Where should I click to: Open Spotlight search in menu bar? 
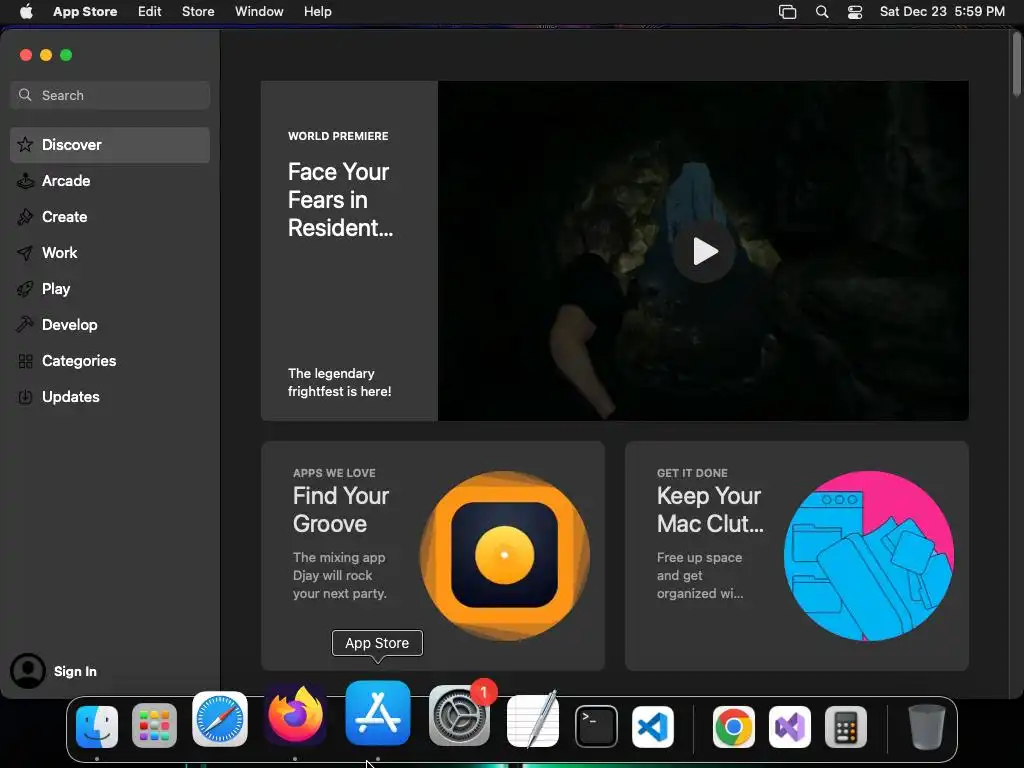pyautogui.click(x=822, y=12)
